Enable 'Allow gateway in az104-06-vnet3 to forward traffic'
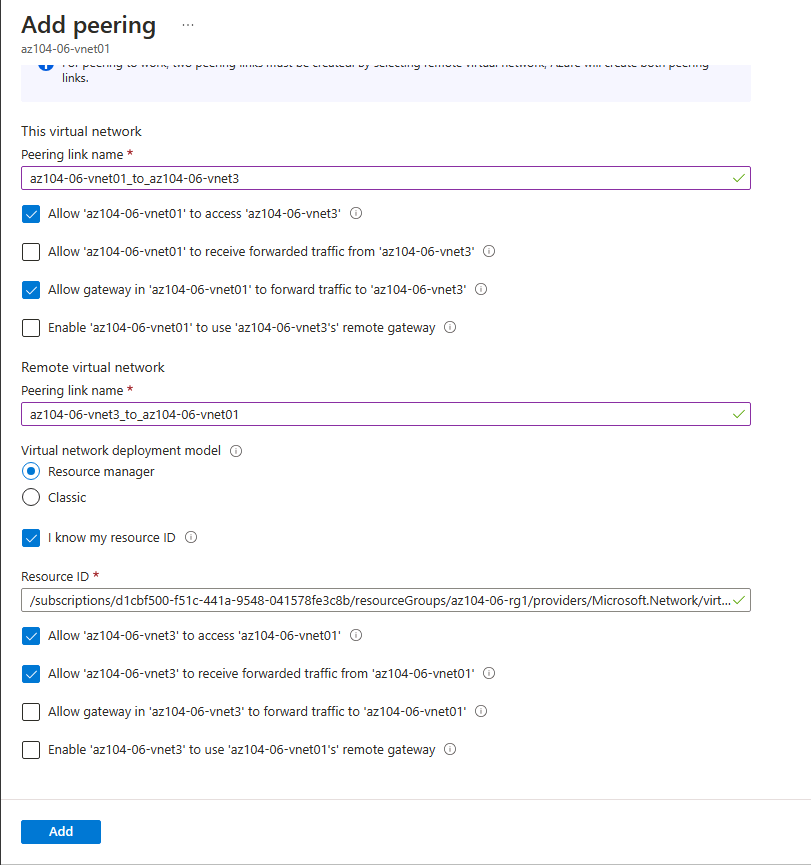 (31, 711)
